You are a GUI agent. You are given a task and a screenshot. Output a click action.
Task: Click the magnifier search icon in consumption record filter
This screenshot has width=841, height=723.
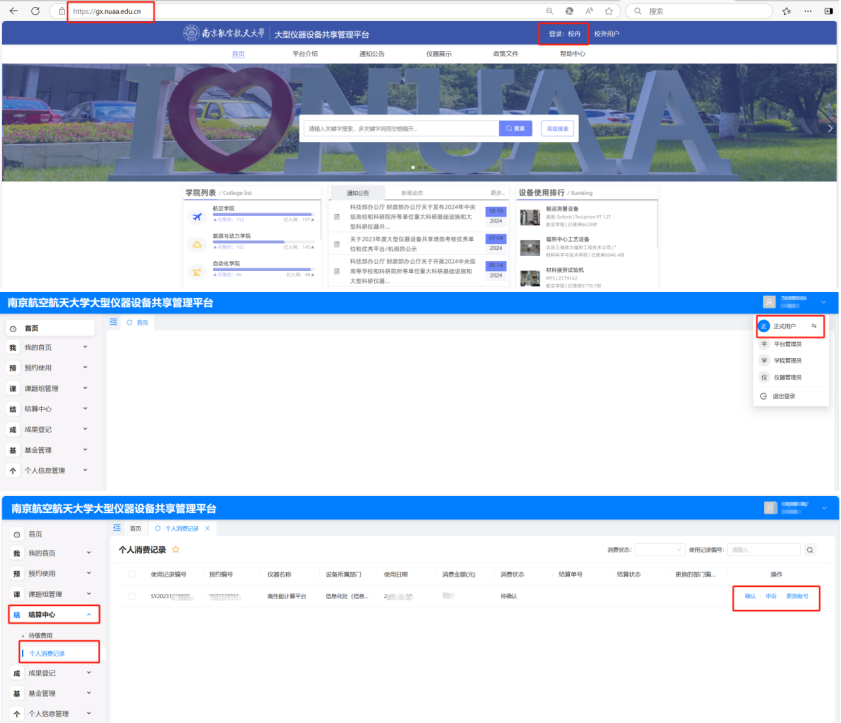tap(810, 549)
